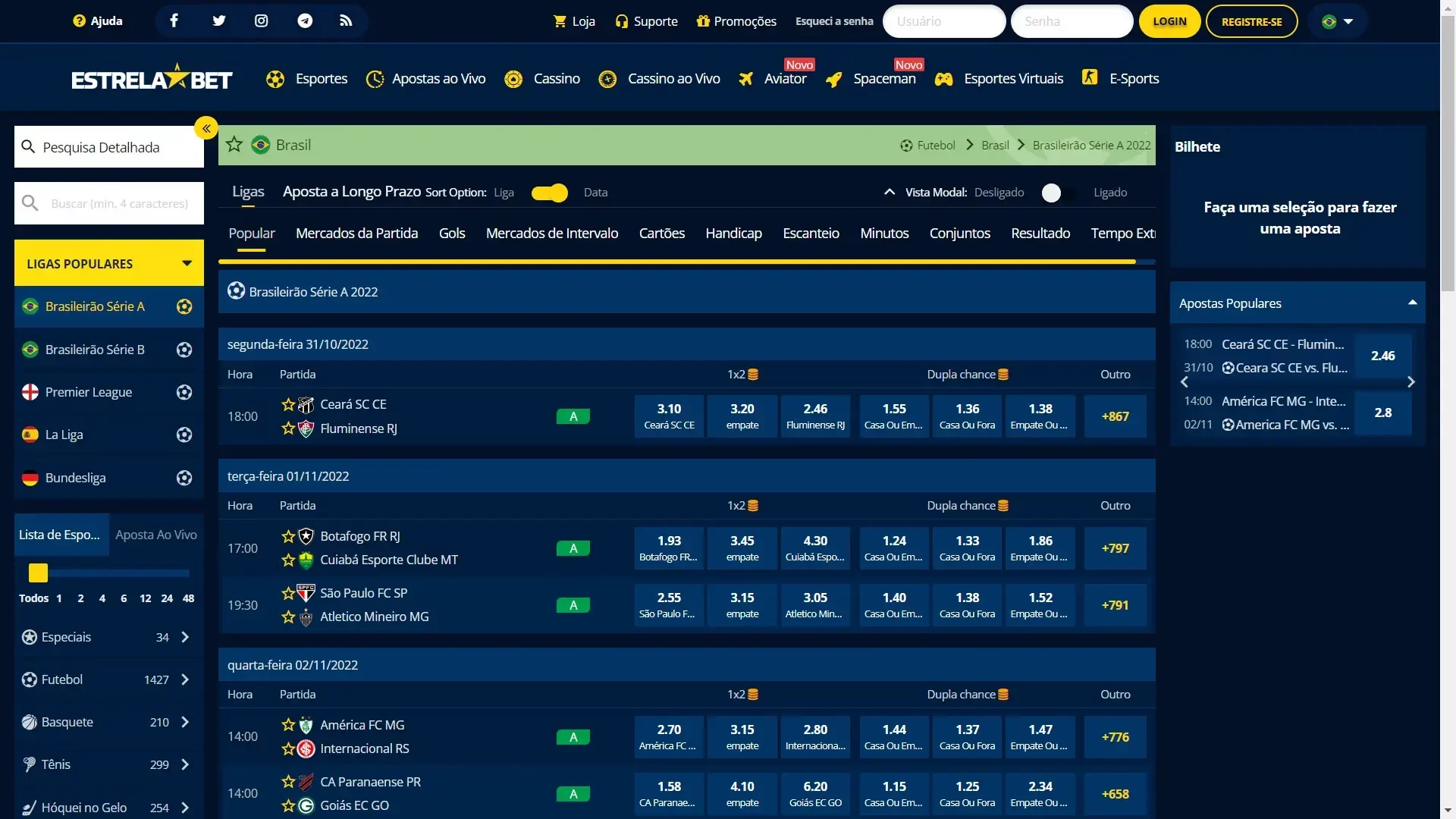
Task: Toggle the Sort Option Liga/Data switch
Action: click(x=549, y=193)
